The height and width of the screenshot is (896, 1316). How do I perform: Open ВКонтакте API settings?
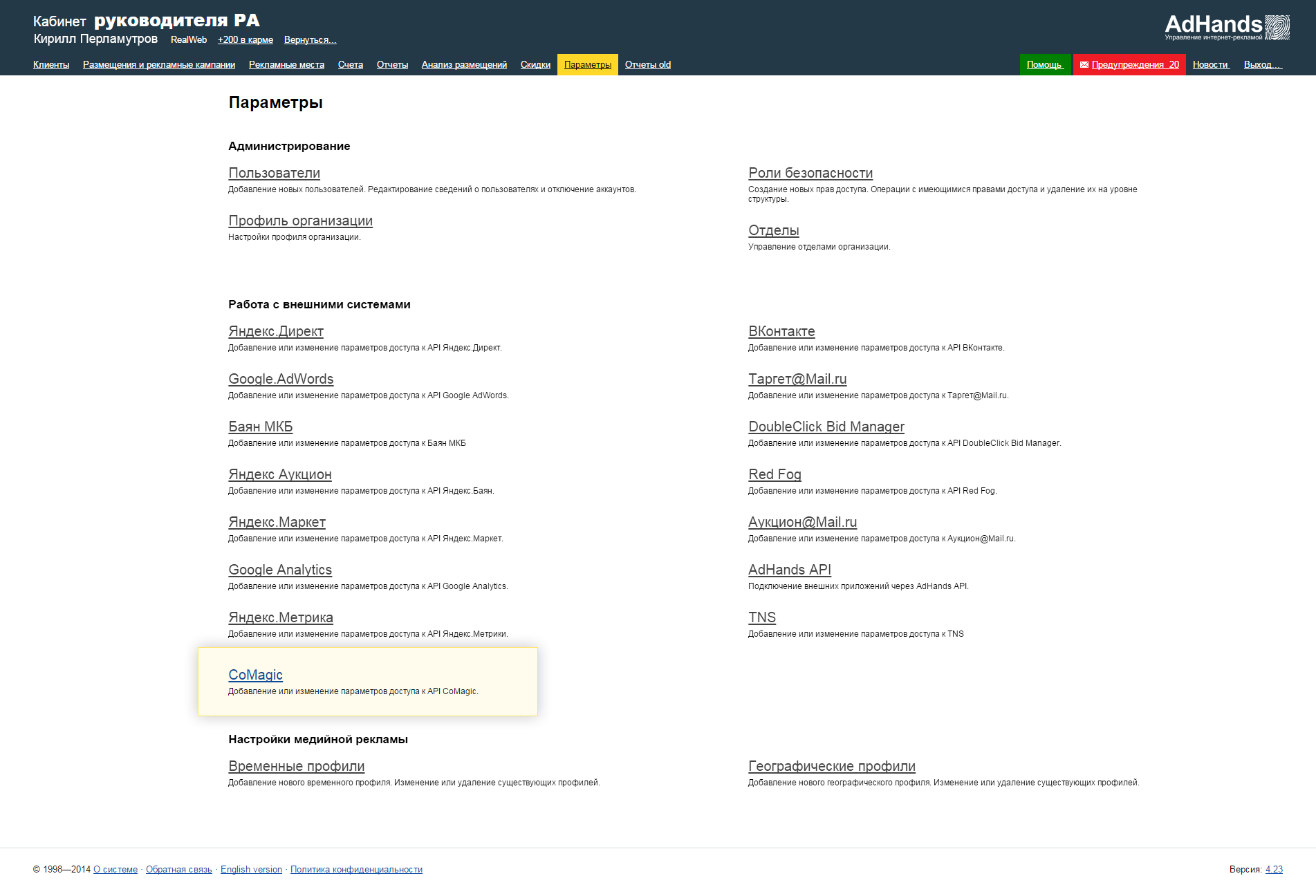pyautogui.click(x=781, y=331)
